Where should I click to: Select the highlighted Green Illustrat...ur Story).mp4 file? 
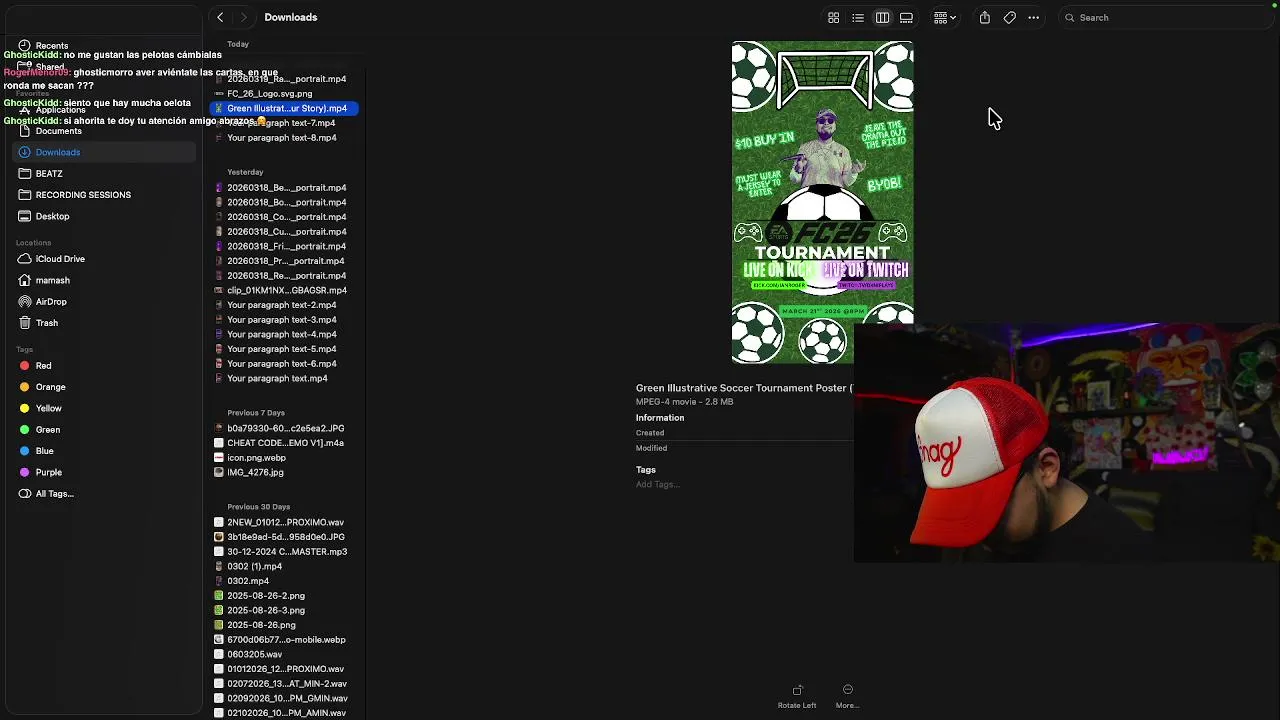[x=284, y=108]
